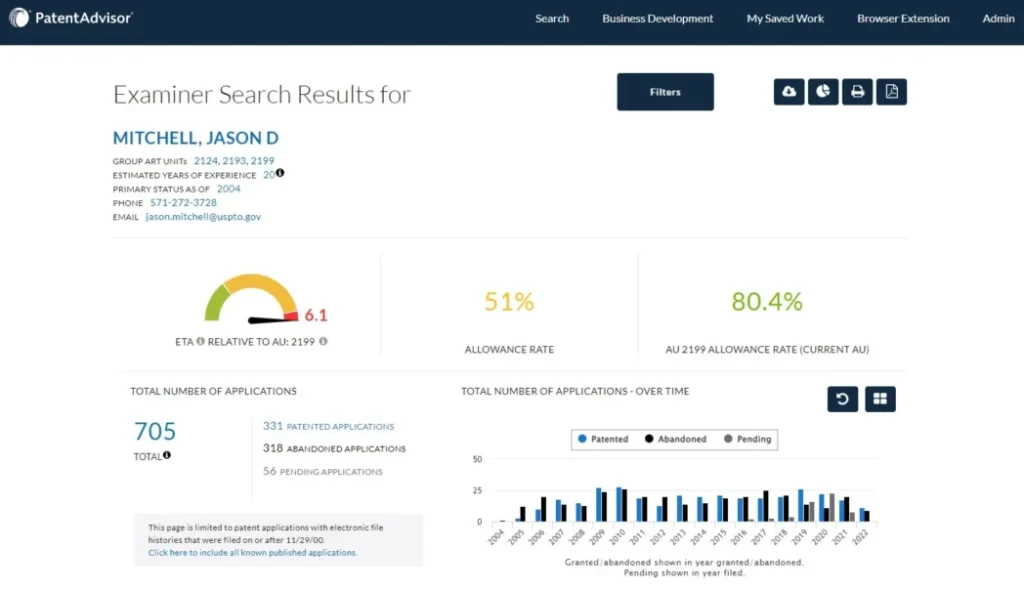Print the examiner report
Image resolution: width=1024 pixels, height=591 pixels.
[857, 91]
